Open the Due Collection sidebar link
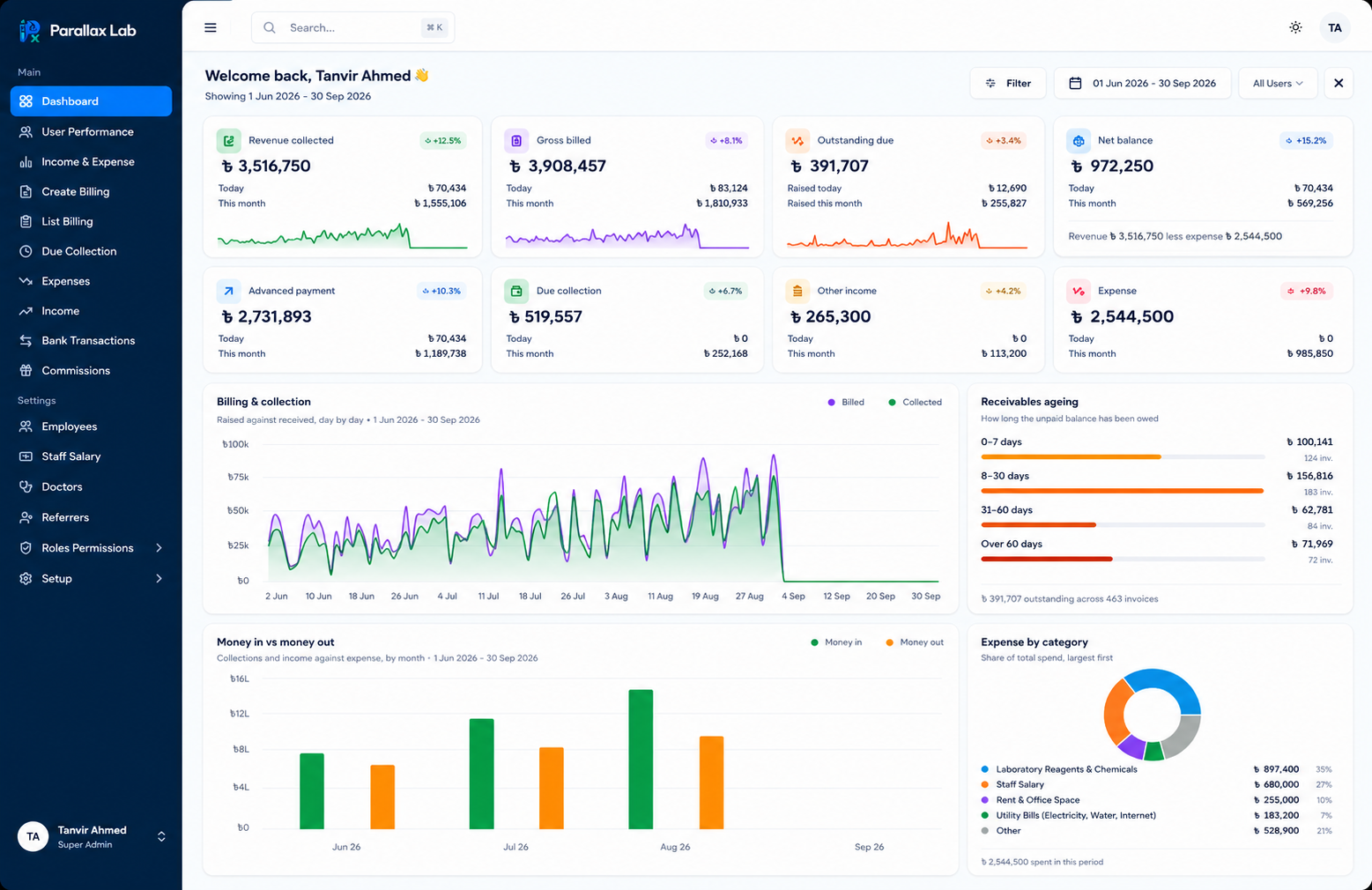 [92, 252]
